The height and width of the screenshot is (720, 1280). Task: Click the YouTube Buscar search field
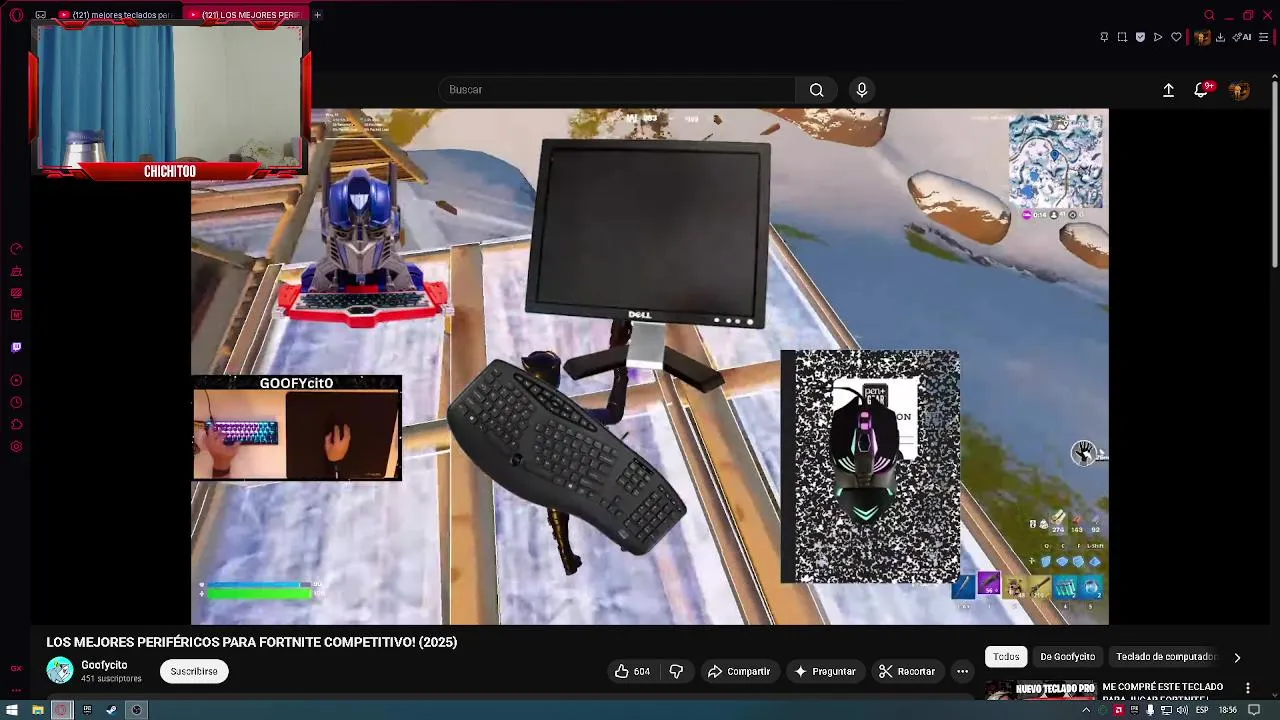coord(617,90)
